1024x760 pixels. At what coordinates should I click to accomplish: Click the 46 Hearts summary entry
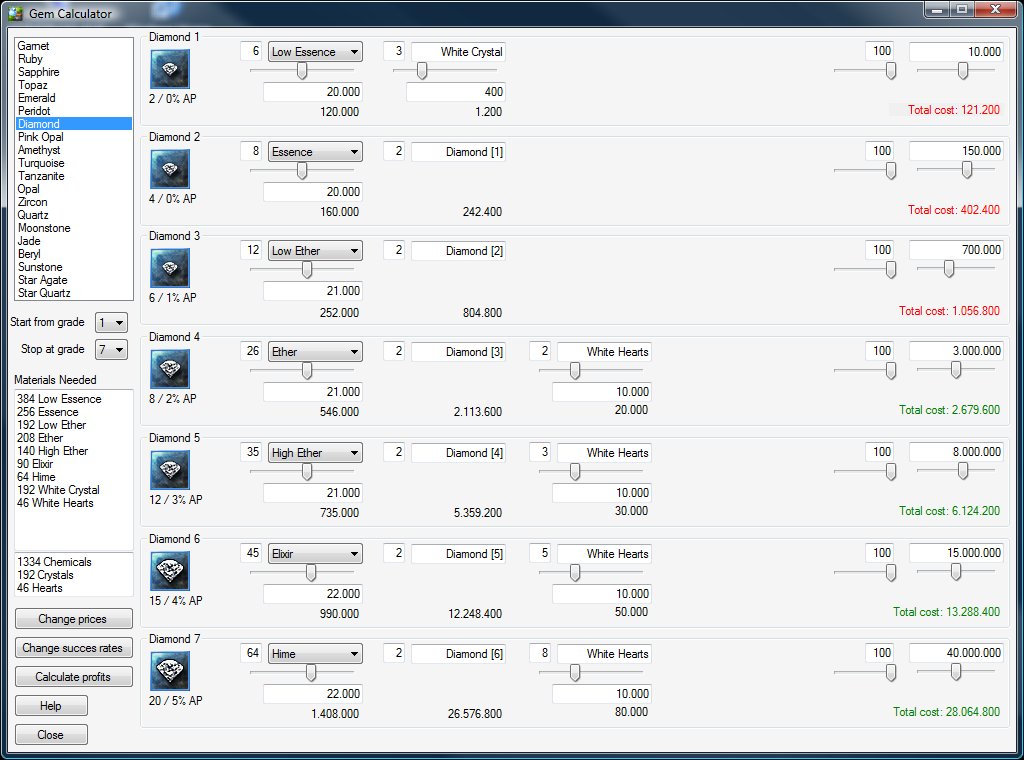click(40, 588)
